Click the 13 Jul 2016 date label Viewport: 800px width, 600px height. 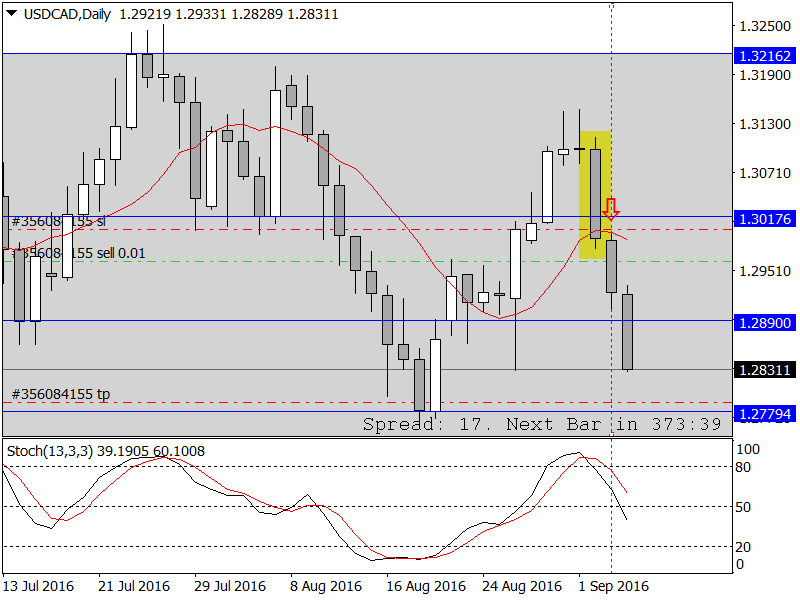coord(38,586)
